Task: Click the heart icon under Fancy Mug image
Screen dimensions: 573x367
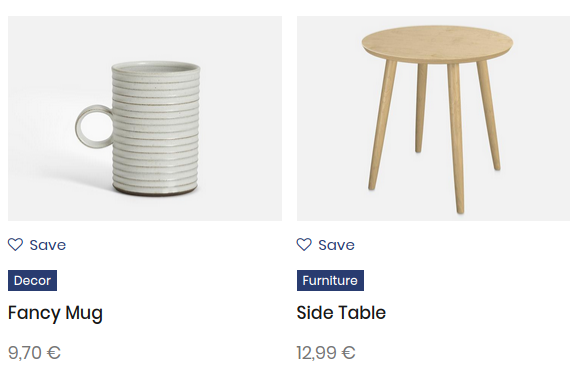Action: pyautogui.click(x=15, y=245)
